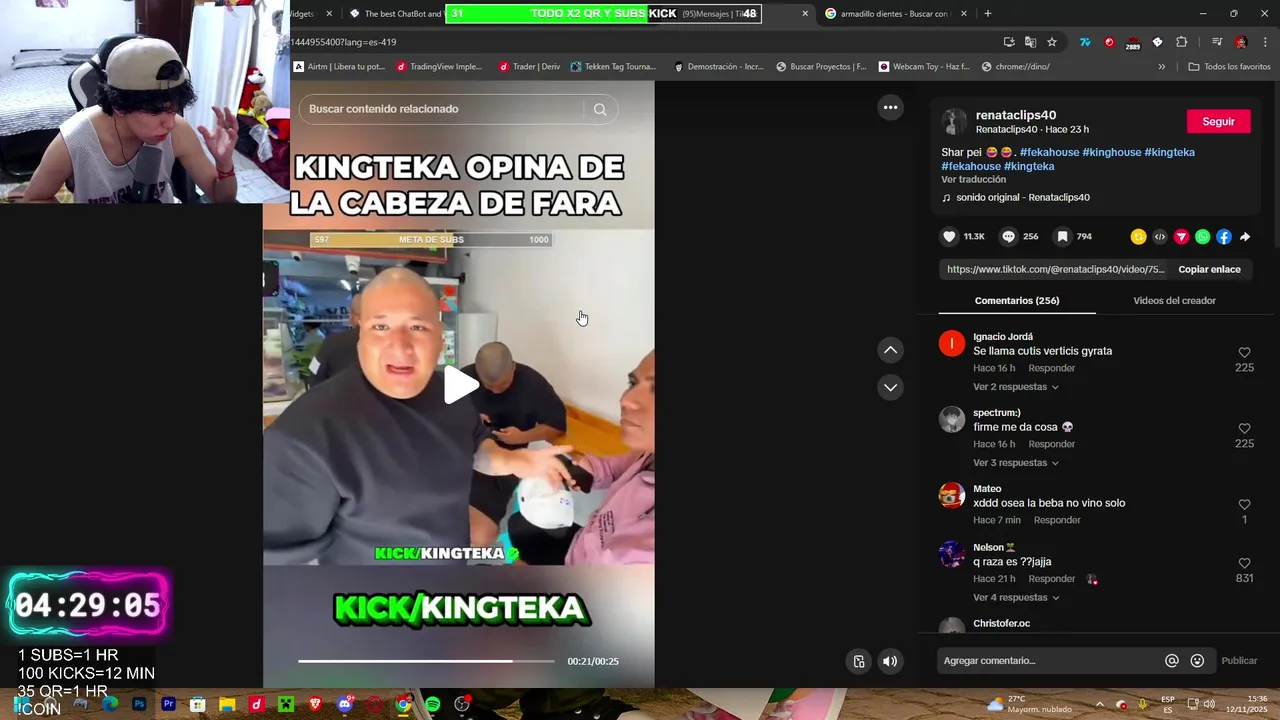1280x720 pixels.
Task: Click the renataclips40 avatar thumbnail
Action: tap(954, 122)
